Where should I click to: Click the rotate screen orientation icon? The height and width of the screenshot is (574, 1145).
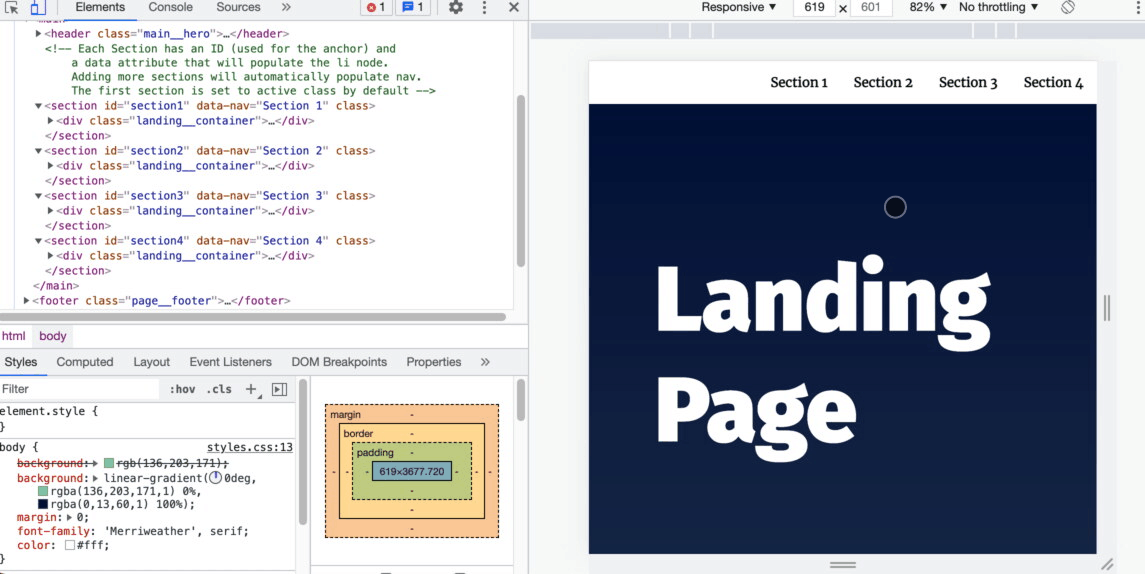pos(1068,7)
